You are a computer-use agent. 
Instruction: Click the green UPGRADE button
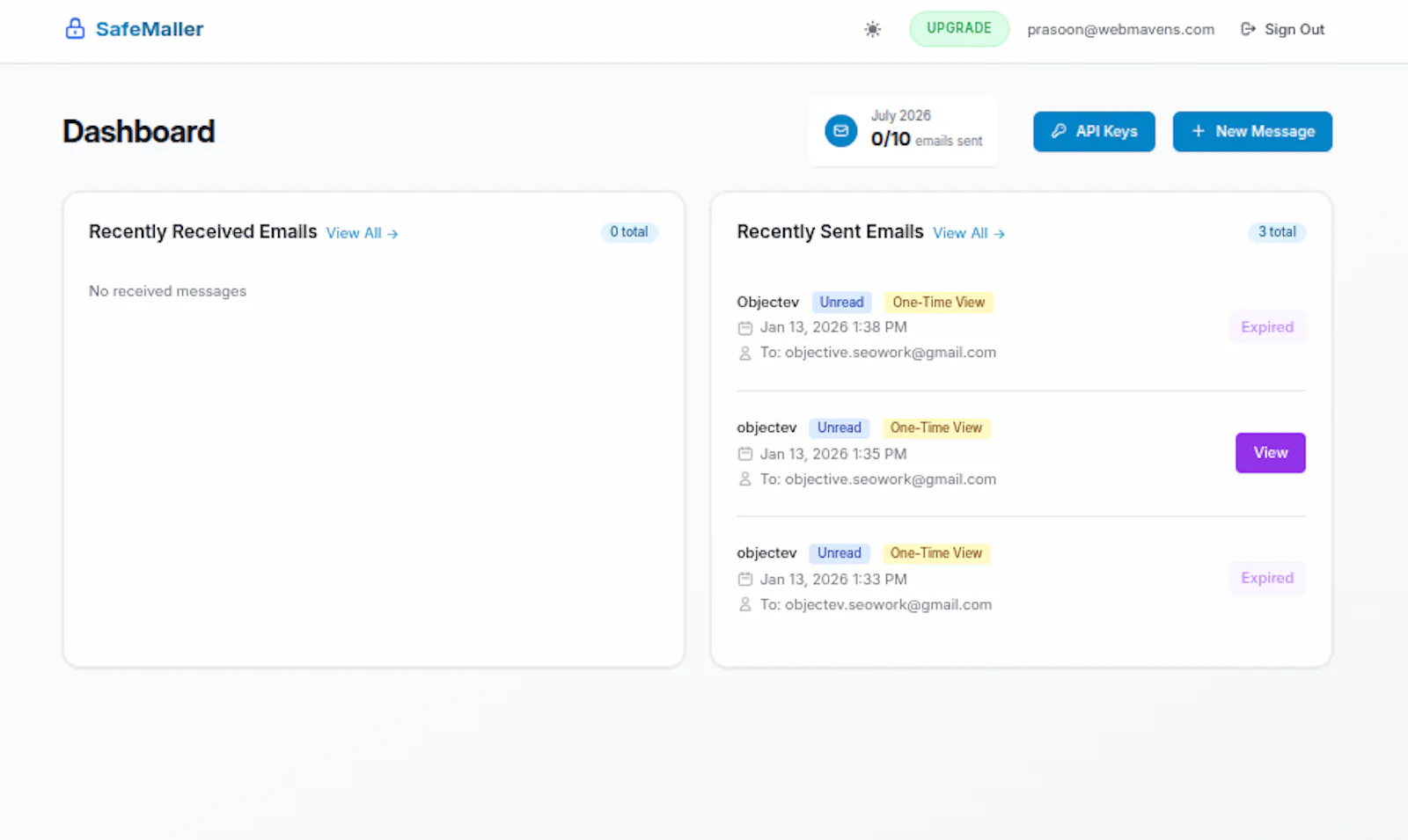point(959,28)
